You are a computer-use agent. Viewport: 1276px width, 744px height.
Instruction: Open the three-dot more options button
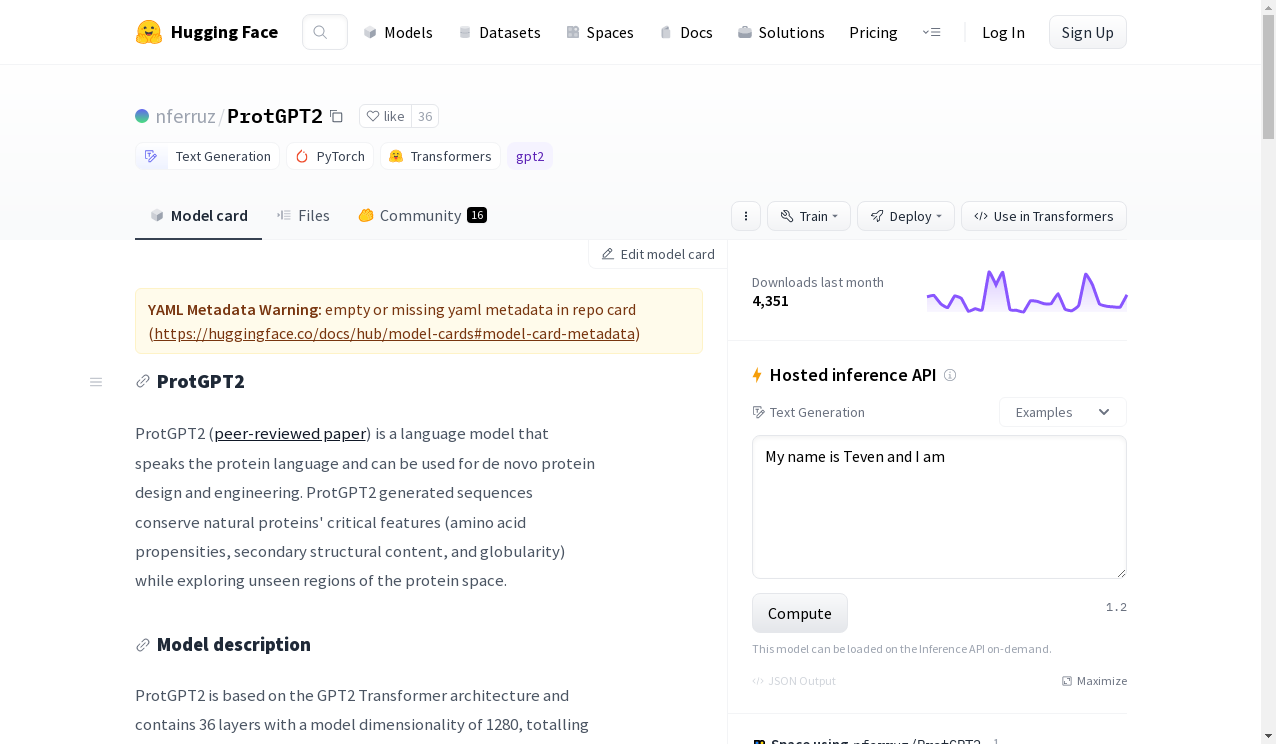pos(746,216)
